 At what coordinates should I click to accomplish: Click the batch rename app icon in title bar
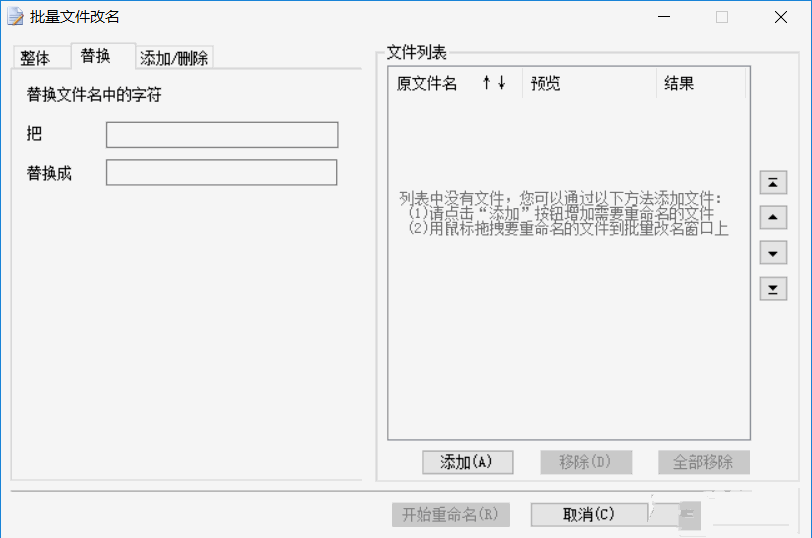pos(15,16)
